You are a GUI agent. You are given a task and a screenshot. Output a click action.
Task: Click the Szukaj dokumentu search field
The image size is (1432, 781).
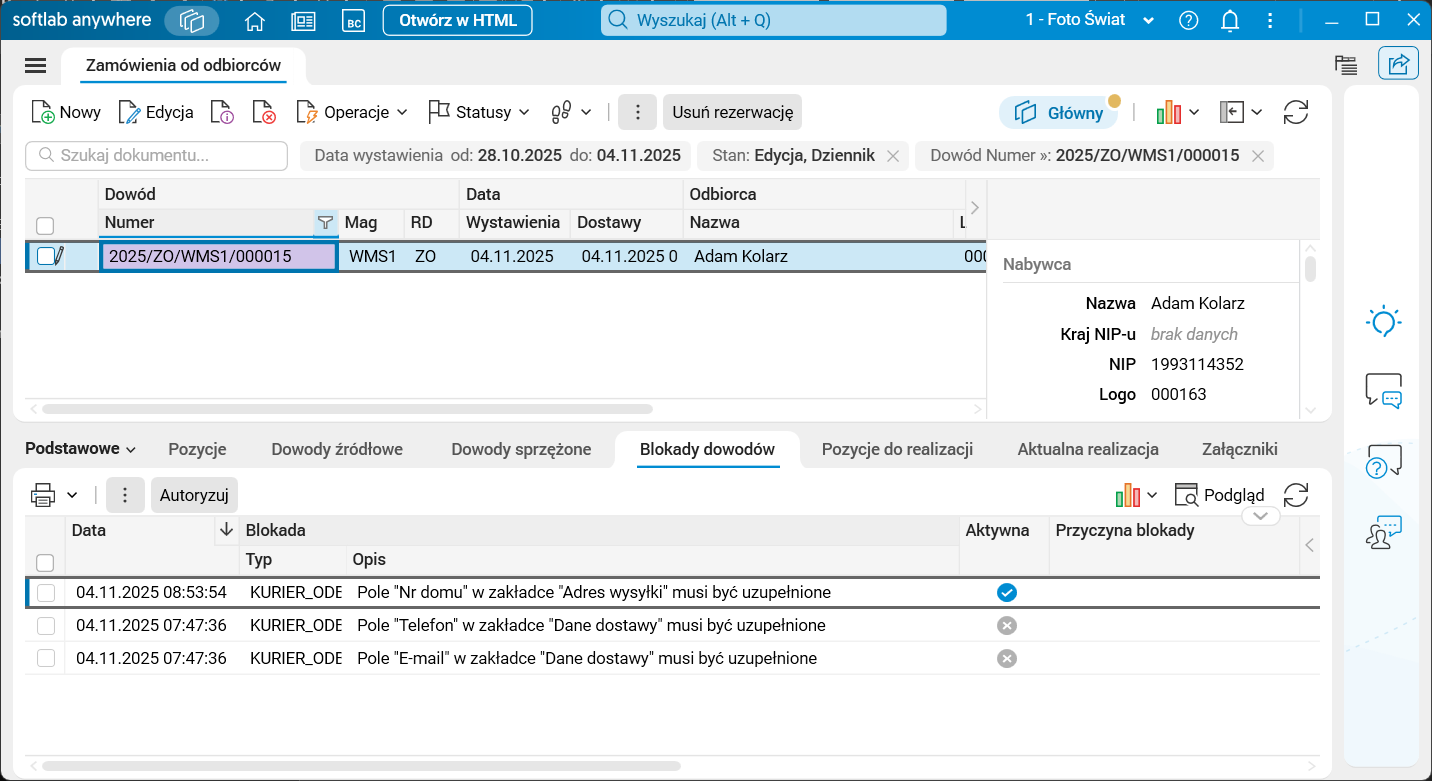[x=156, y=155]
